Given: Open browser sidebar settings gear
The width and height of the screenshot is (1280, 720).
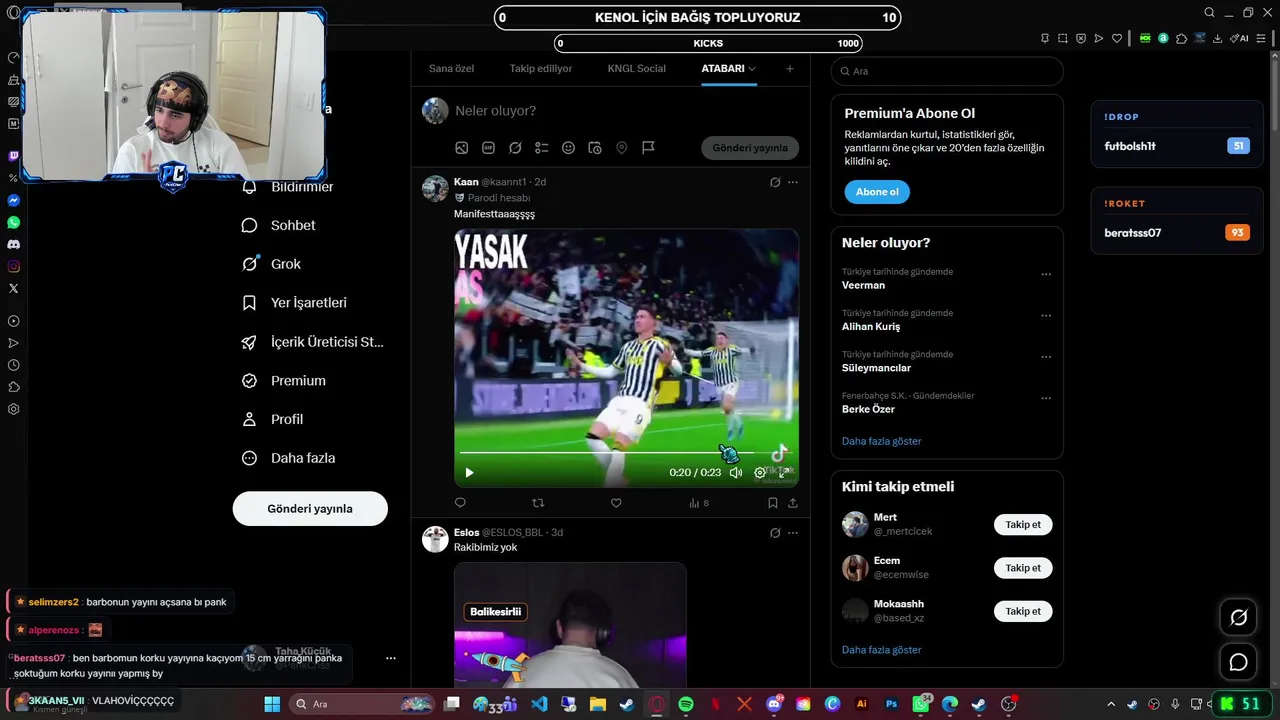Looking at the screenshot, I should pos(13,409).
